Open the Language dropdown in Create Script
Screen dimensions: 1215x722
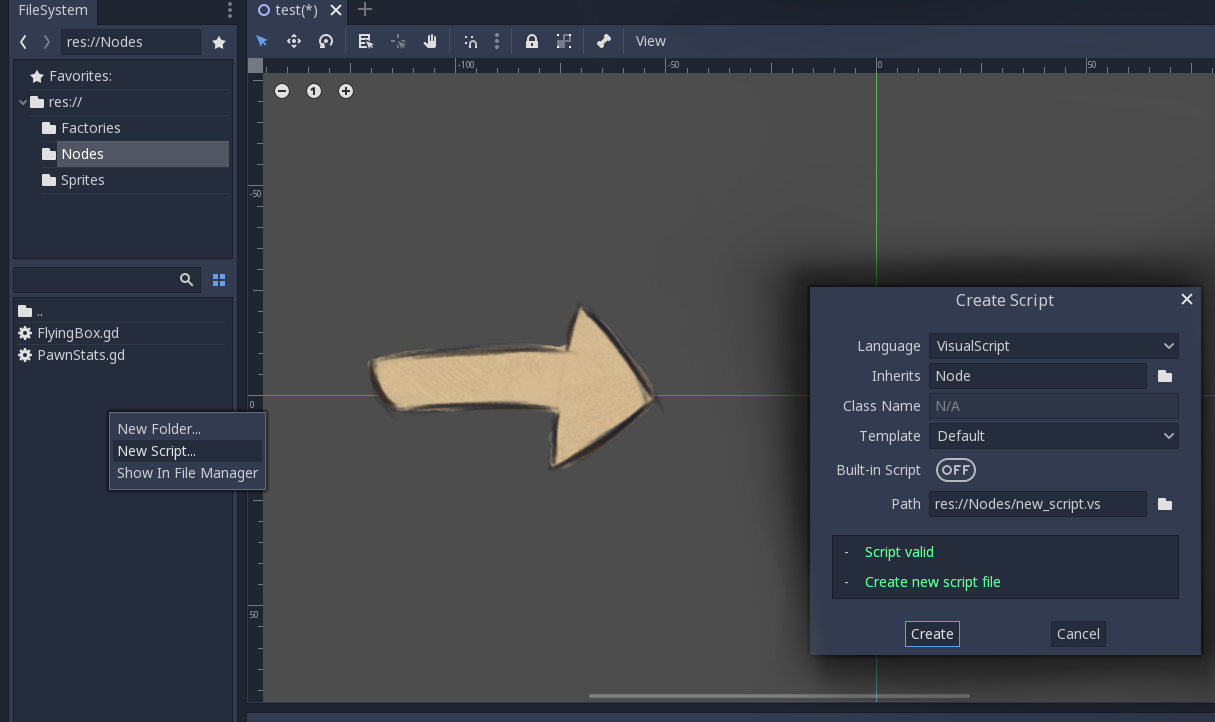tap(1053, 345)
